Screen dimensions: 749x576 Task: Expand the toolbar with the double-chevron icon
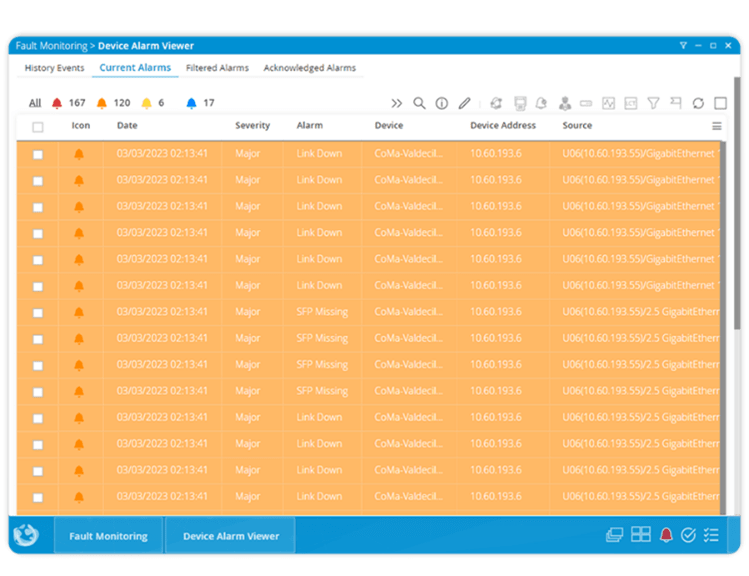[x=396, y=103]
